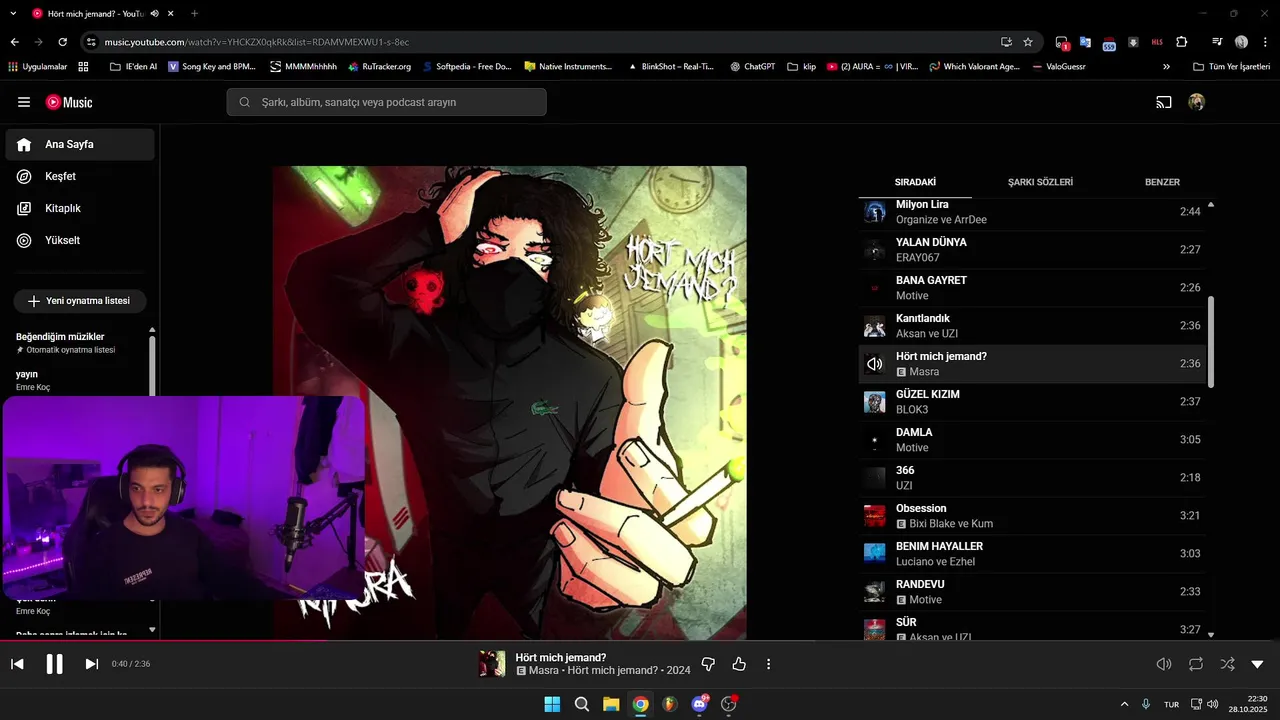1280x720 pixels.
Task: Open a new browser tab
Action: (194, 14)
